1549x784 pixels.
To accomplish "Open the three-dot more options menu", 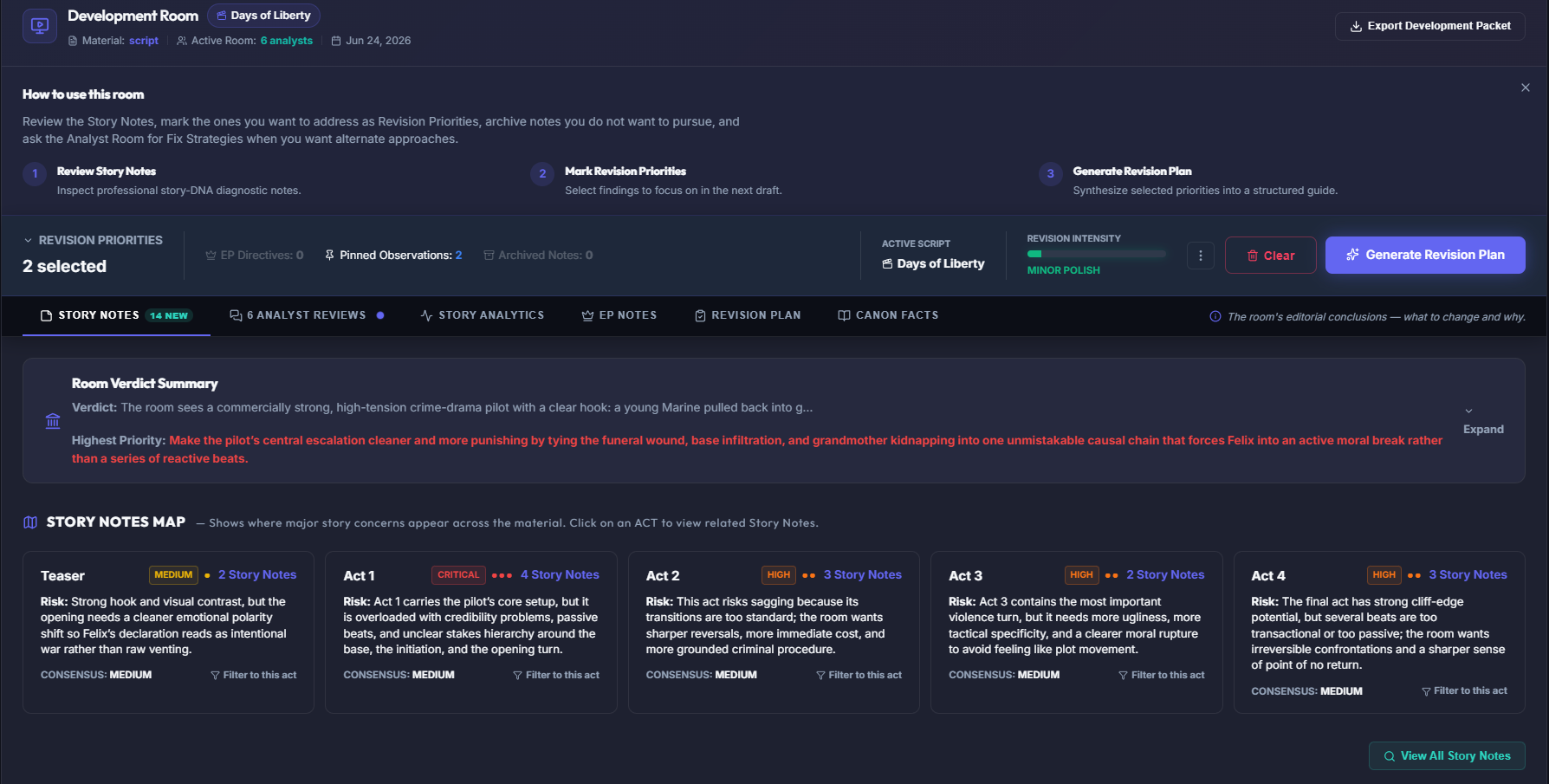I will 1200,256.
